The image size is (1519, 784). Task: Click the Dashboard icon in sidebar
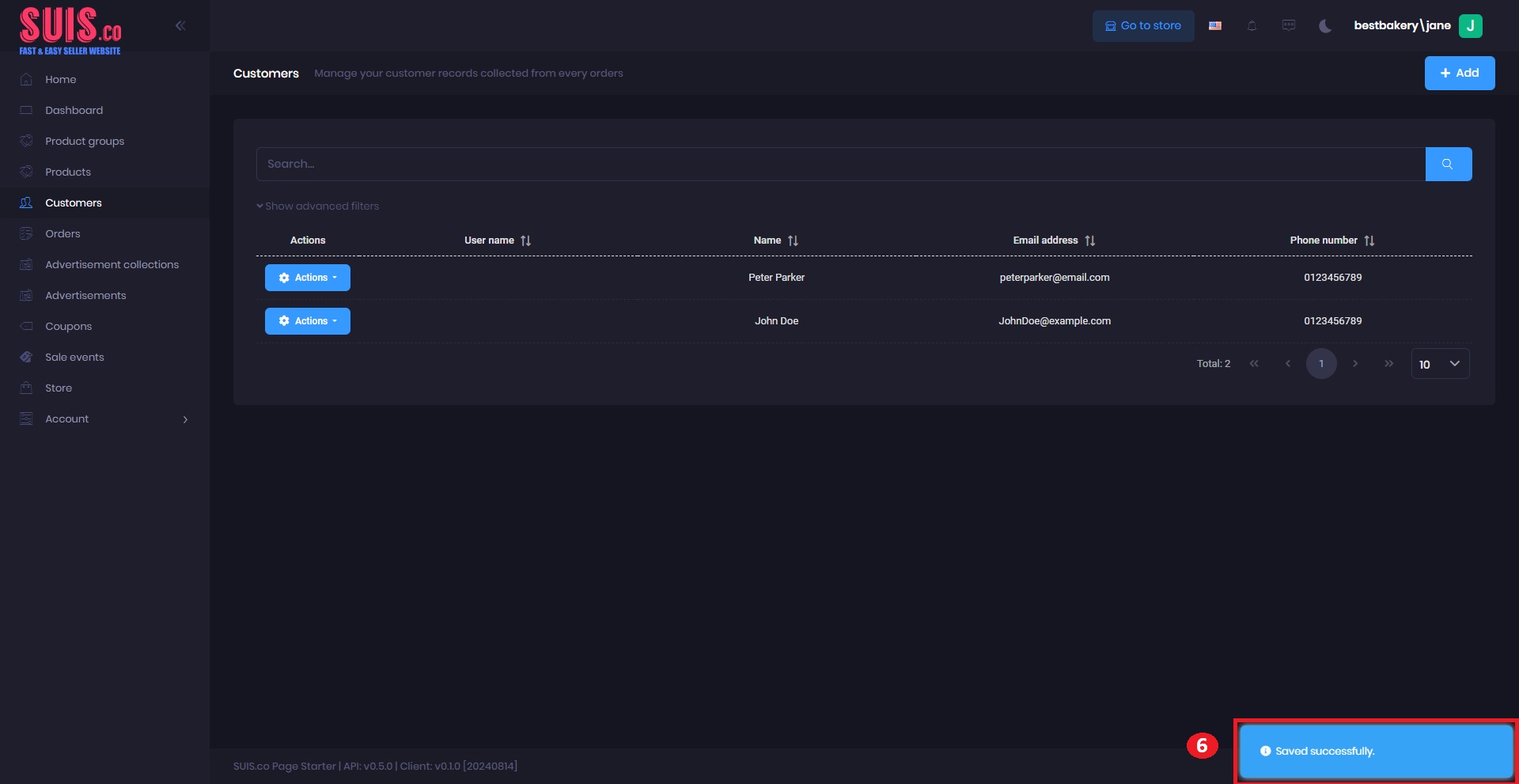tap(26, 110)
